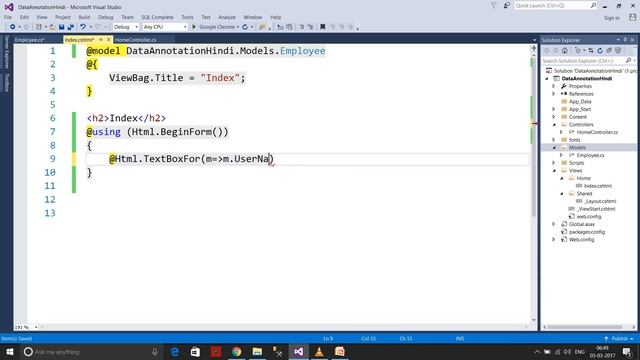Select the _ViewStart.cshtml file
The height and width of the screenshot is (360, 640).
tap(596, 209)
